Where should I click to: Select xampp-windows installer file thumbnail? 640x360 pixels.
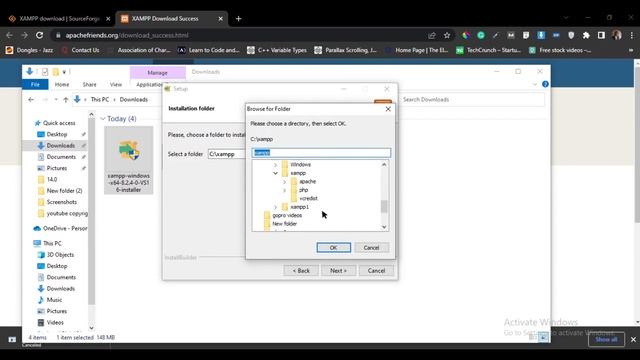[129, 160]
